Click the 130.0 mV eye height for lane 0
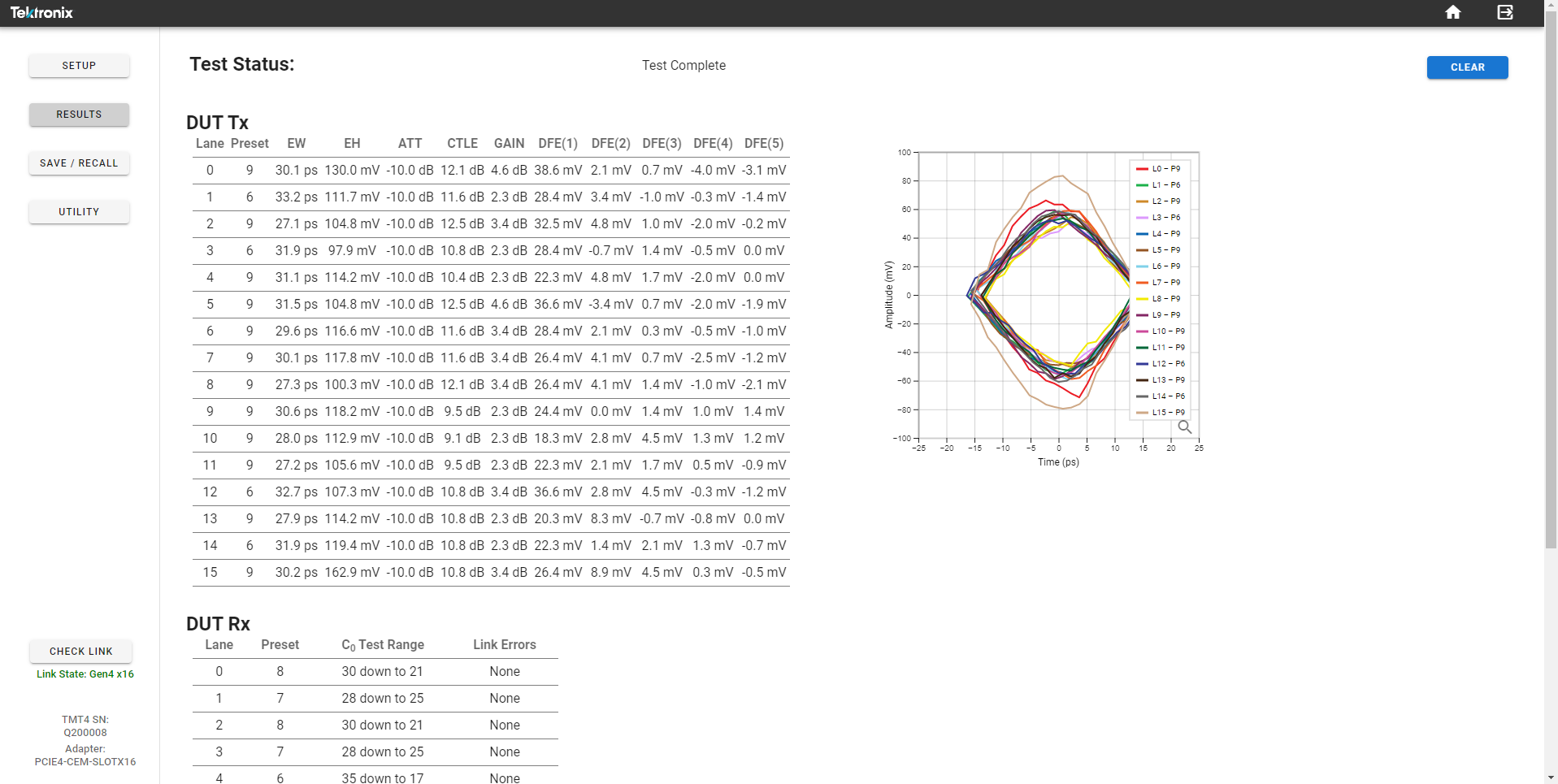 (352, 171)
